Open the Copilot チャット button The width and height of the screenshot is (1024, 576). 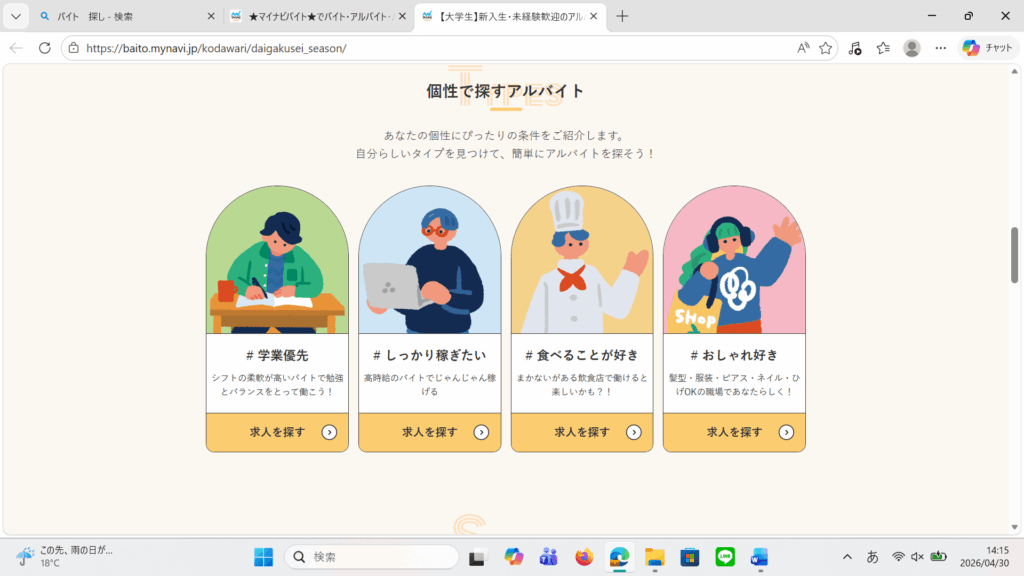click(987, 48)
